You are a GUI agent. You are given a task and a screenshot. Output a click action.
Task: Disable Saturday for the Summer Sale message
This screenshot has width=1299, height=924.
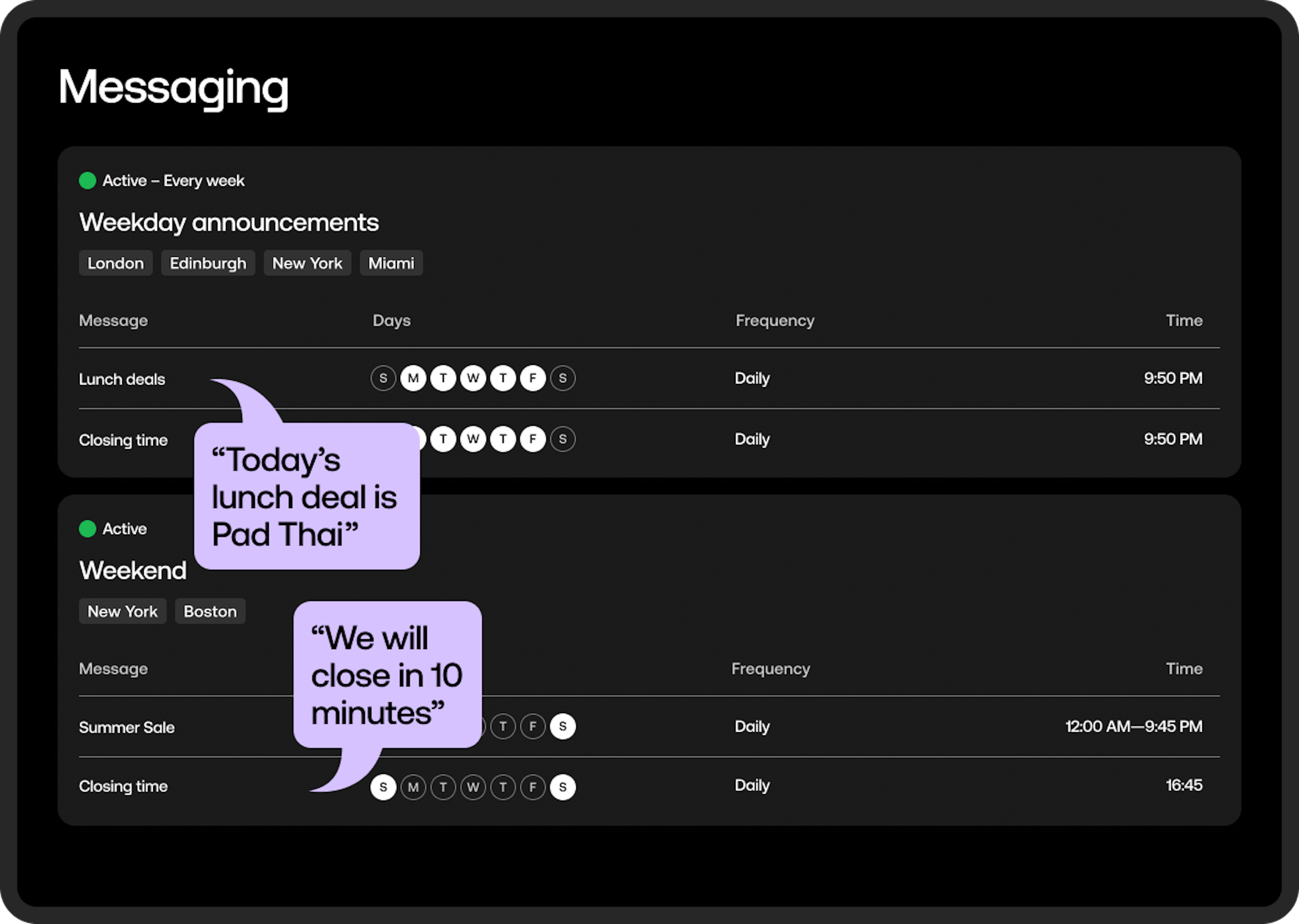pyautogui.click(x=563, y=726)
